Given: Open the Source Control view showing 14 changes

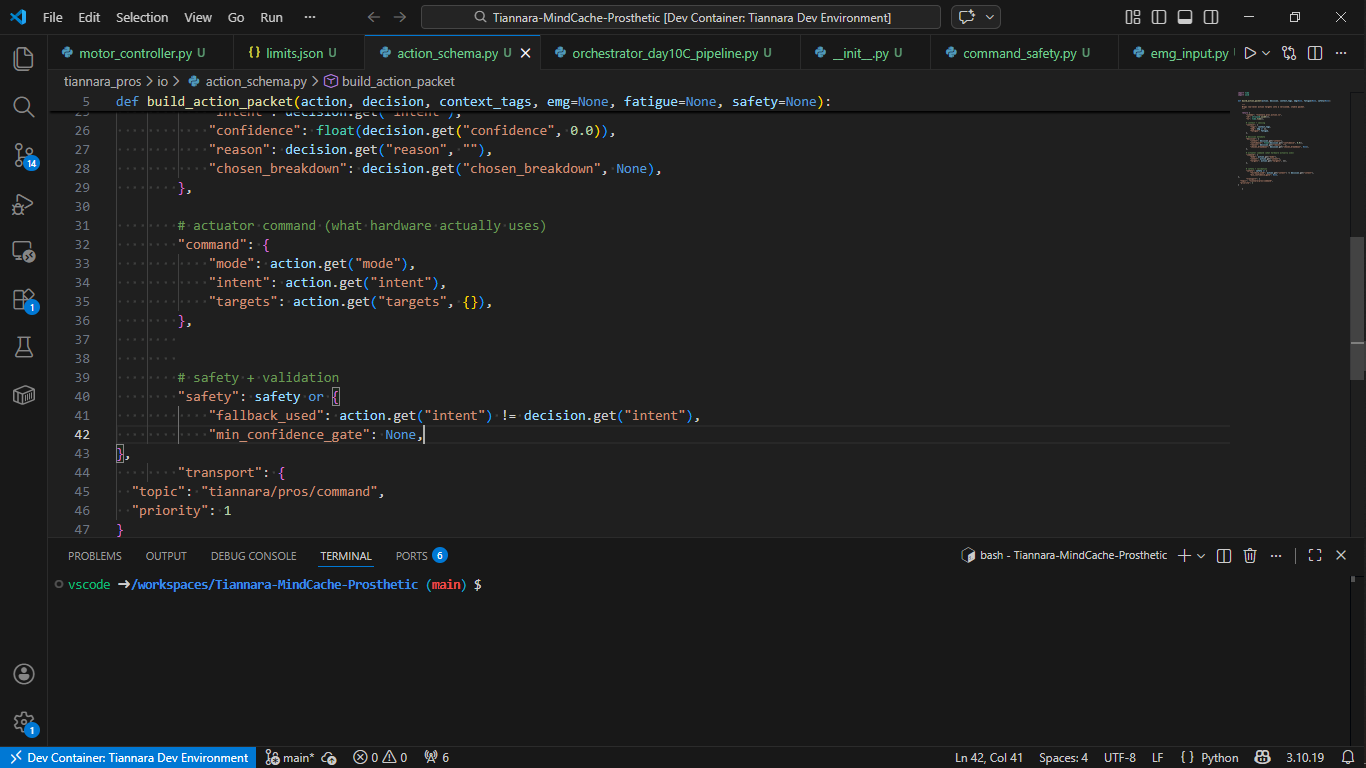Looking at the screenshot, I should (24, 155).
